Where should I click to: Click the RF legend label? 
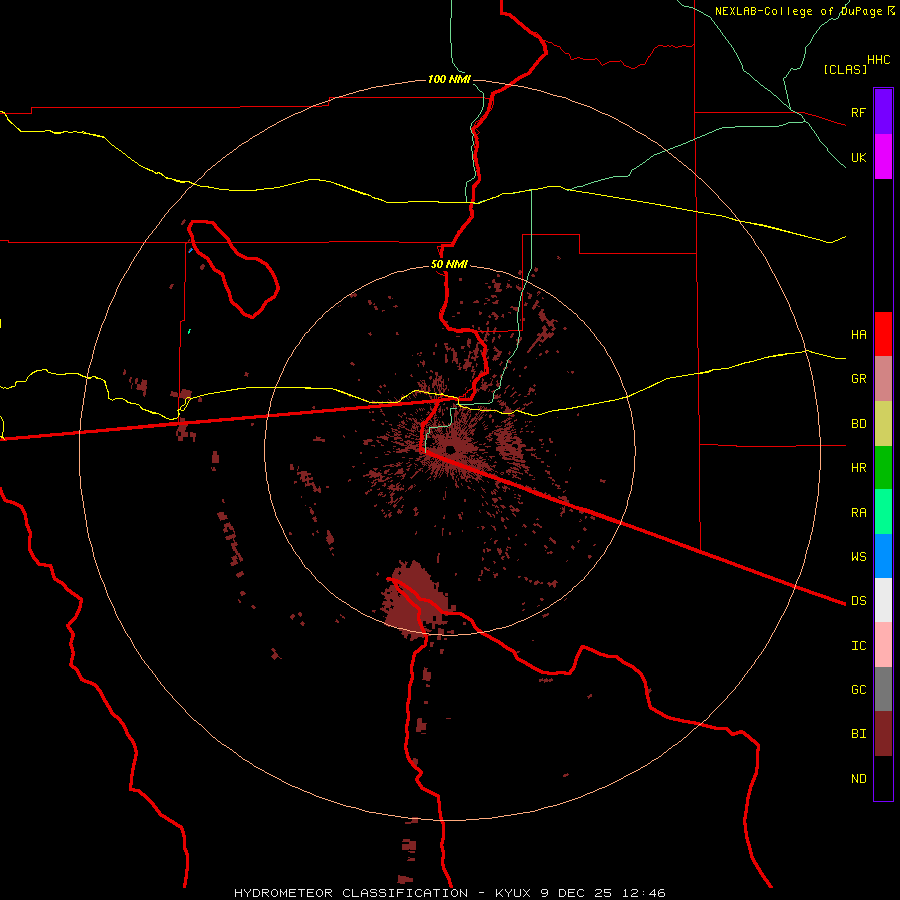[858, 112]
